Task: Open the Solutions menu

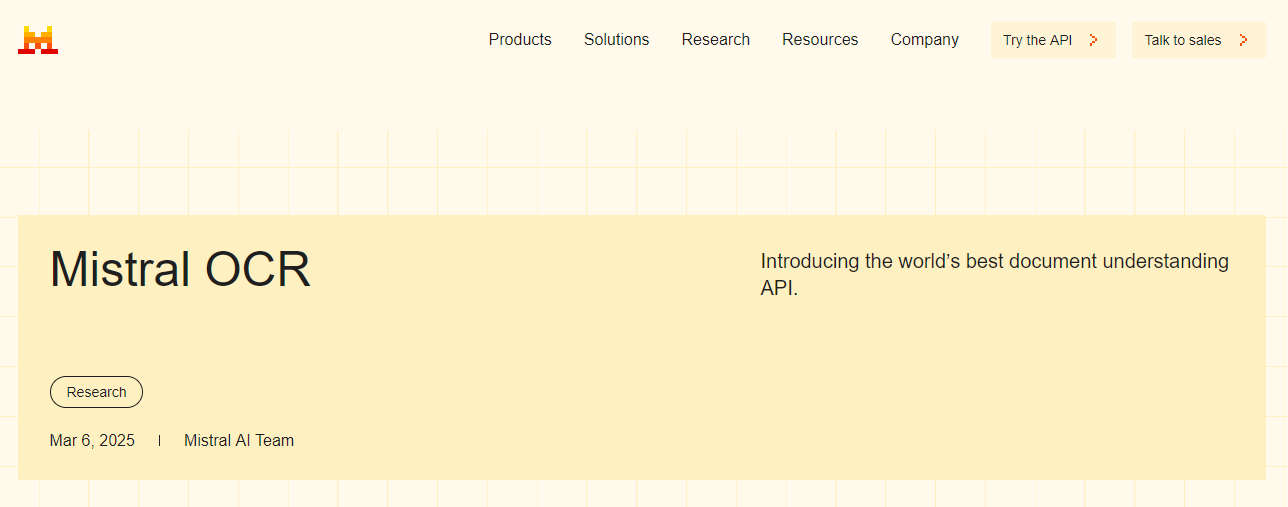Action: (x=616, y=40)
